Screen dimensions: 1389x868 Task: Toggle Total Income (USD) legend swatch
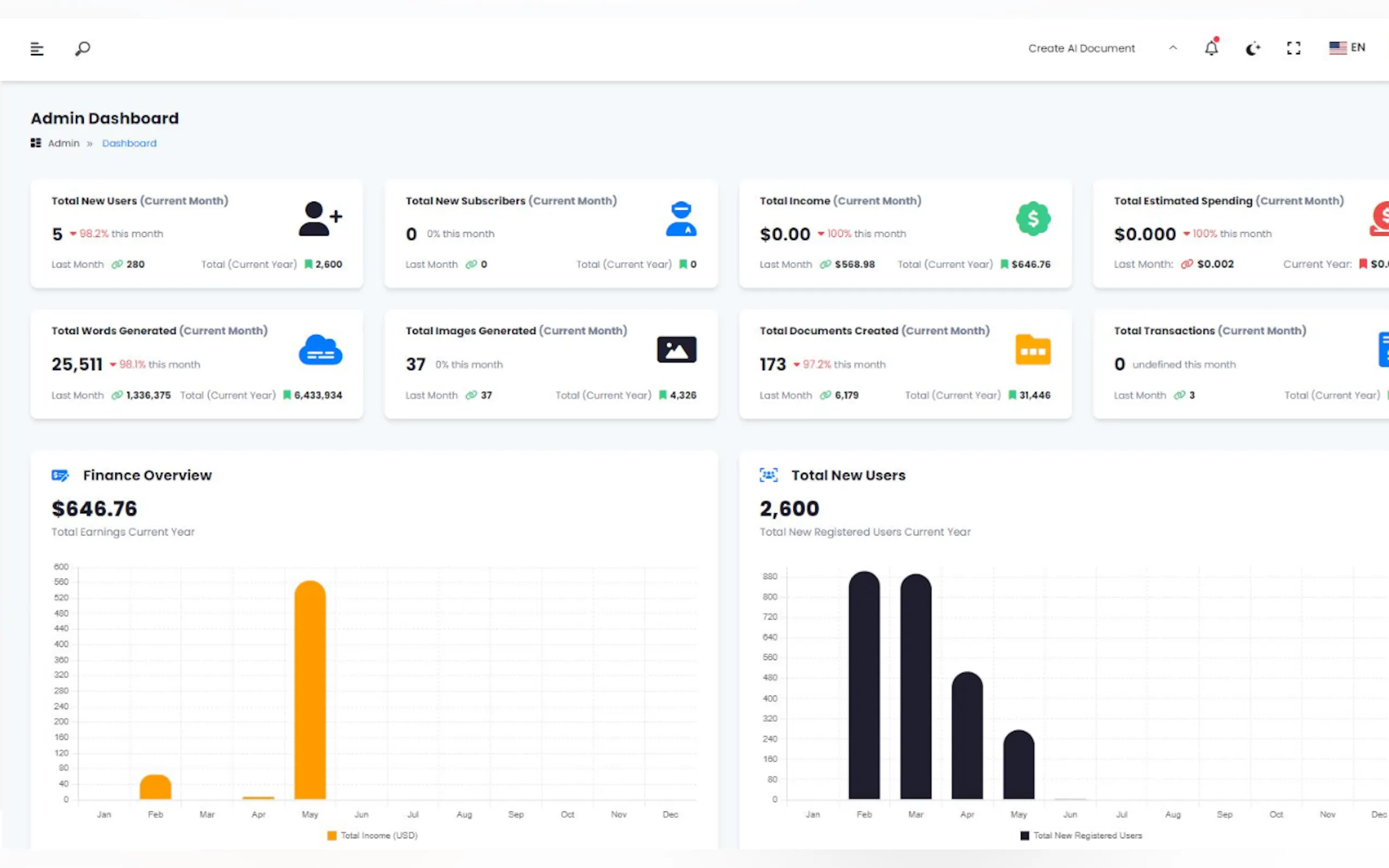(332, 835)
